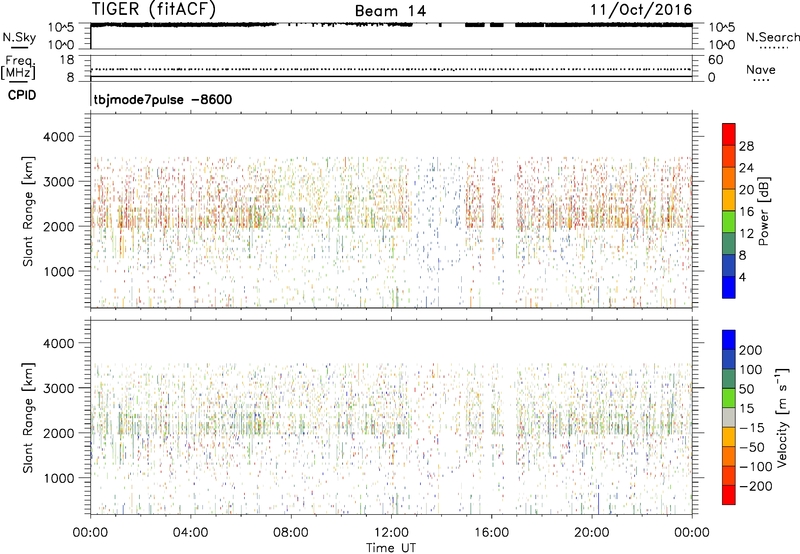
Task: Select the 3000 tick in the power panel
Action: 59,182
